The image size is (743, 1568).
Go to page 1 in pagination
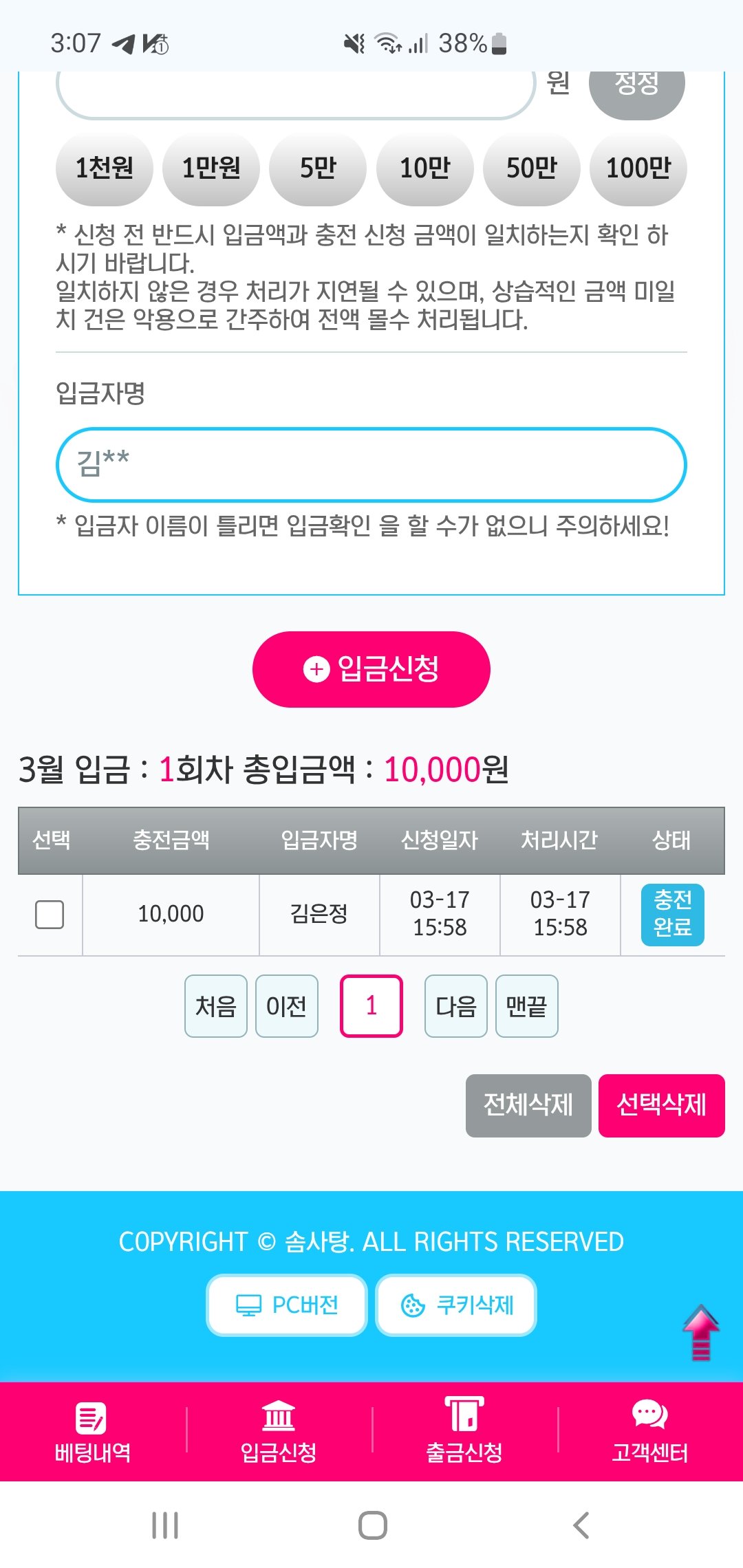pos(371,1006)
